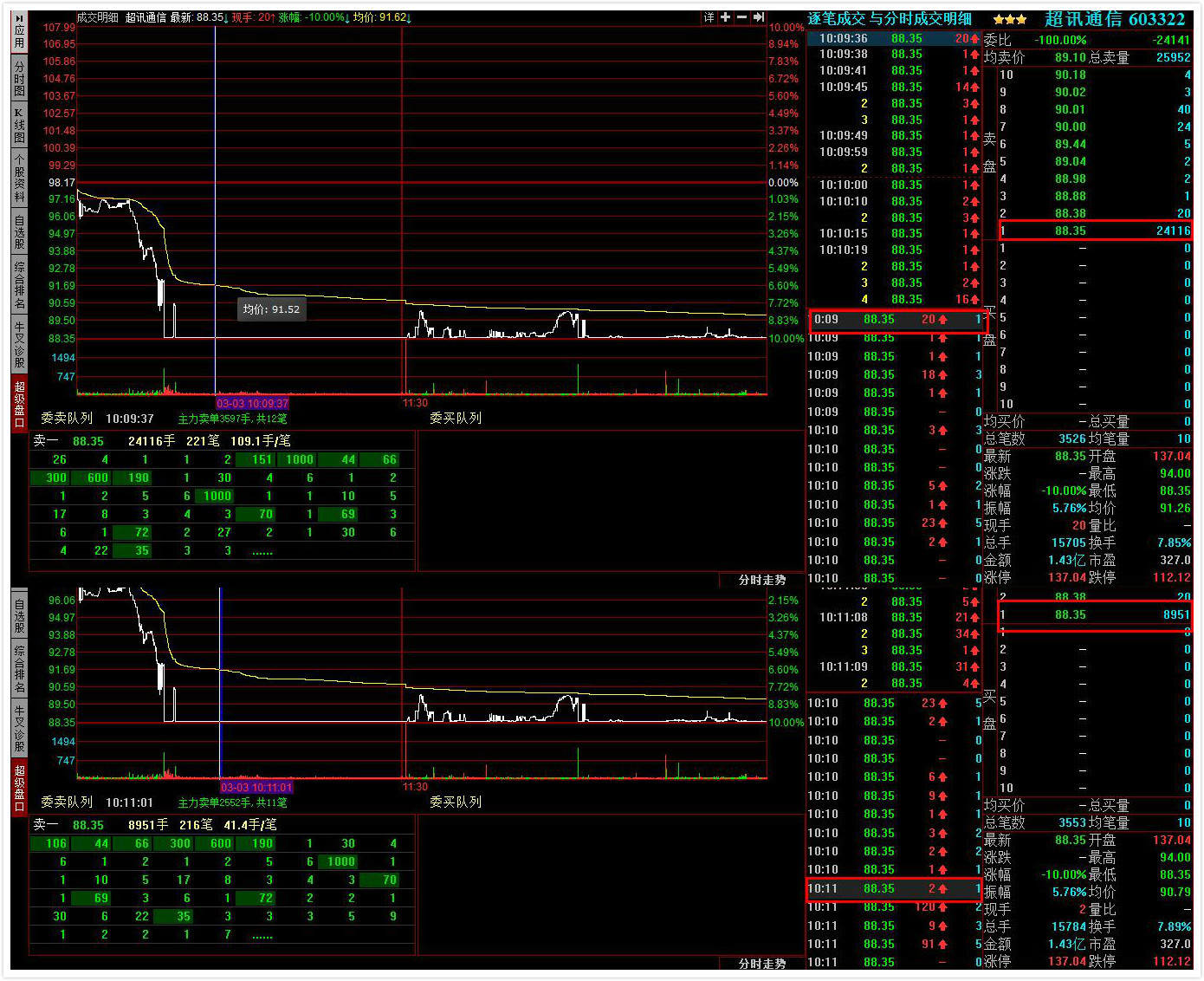Click the red up arrow on the 10:09:36 trade
This screenshot has height=981, width=1204.
(x=974, y=38)
